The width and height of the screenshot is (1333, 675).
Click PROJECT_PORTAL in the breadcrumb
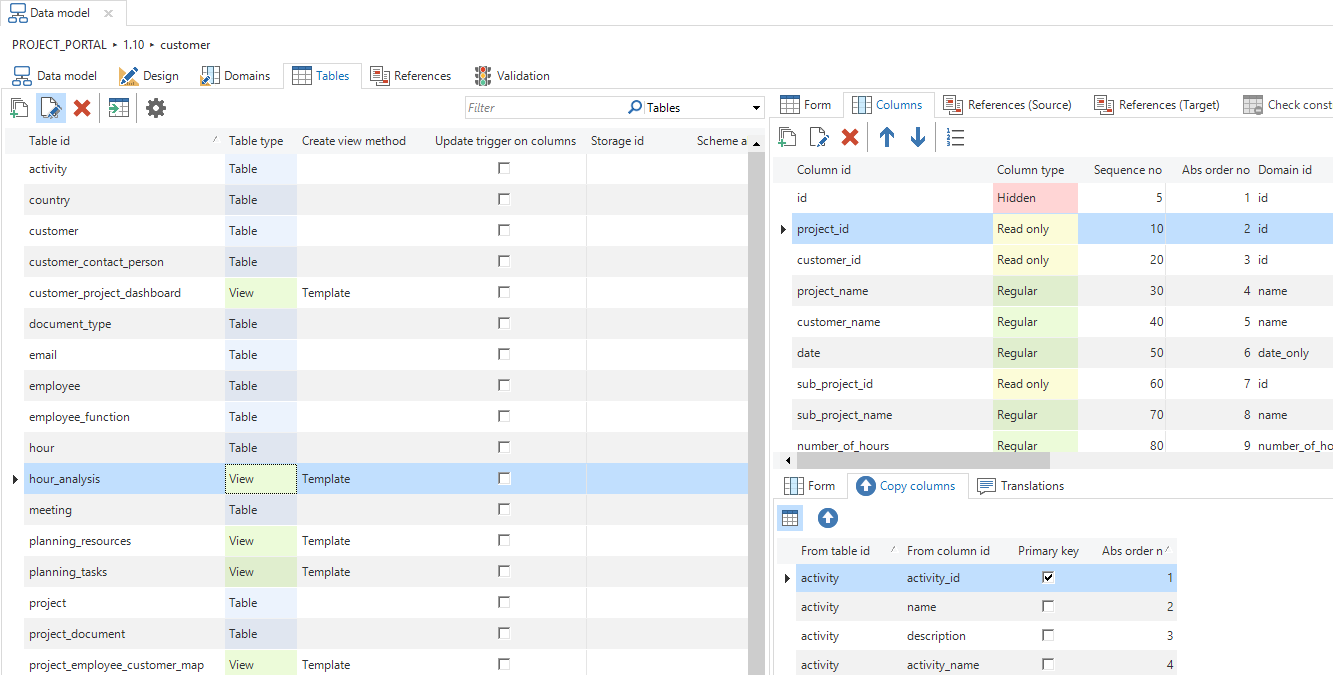[x=60, y=45]
